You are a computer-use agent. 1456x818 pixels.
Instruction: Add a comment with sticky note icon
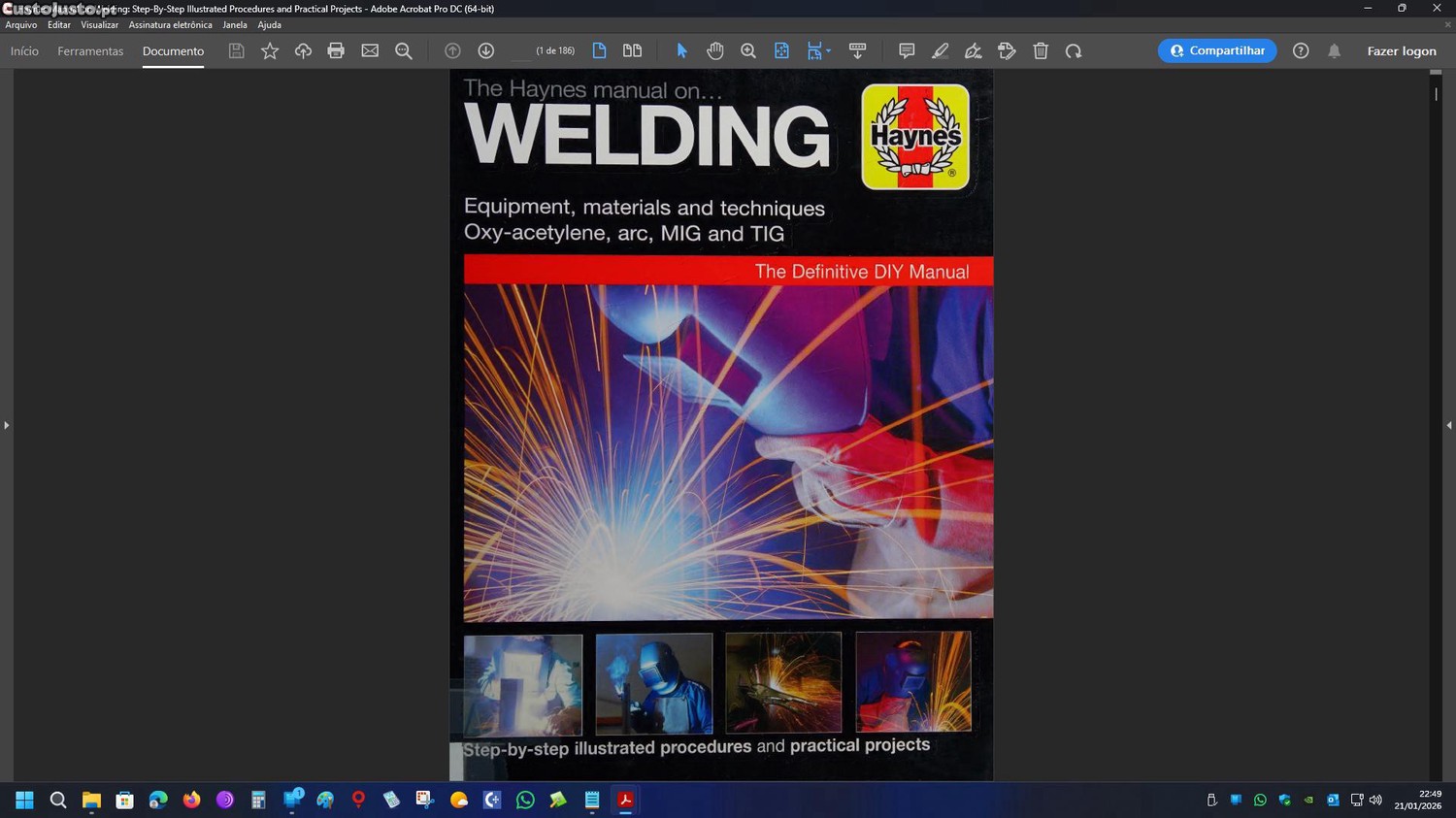[907, 50]
